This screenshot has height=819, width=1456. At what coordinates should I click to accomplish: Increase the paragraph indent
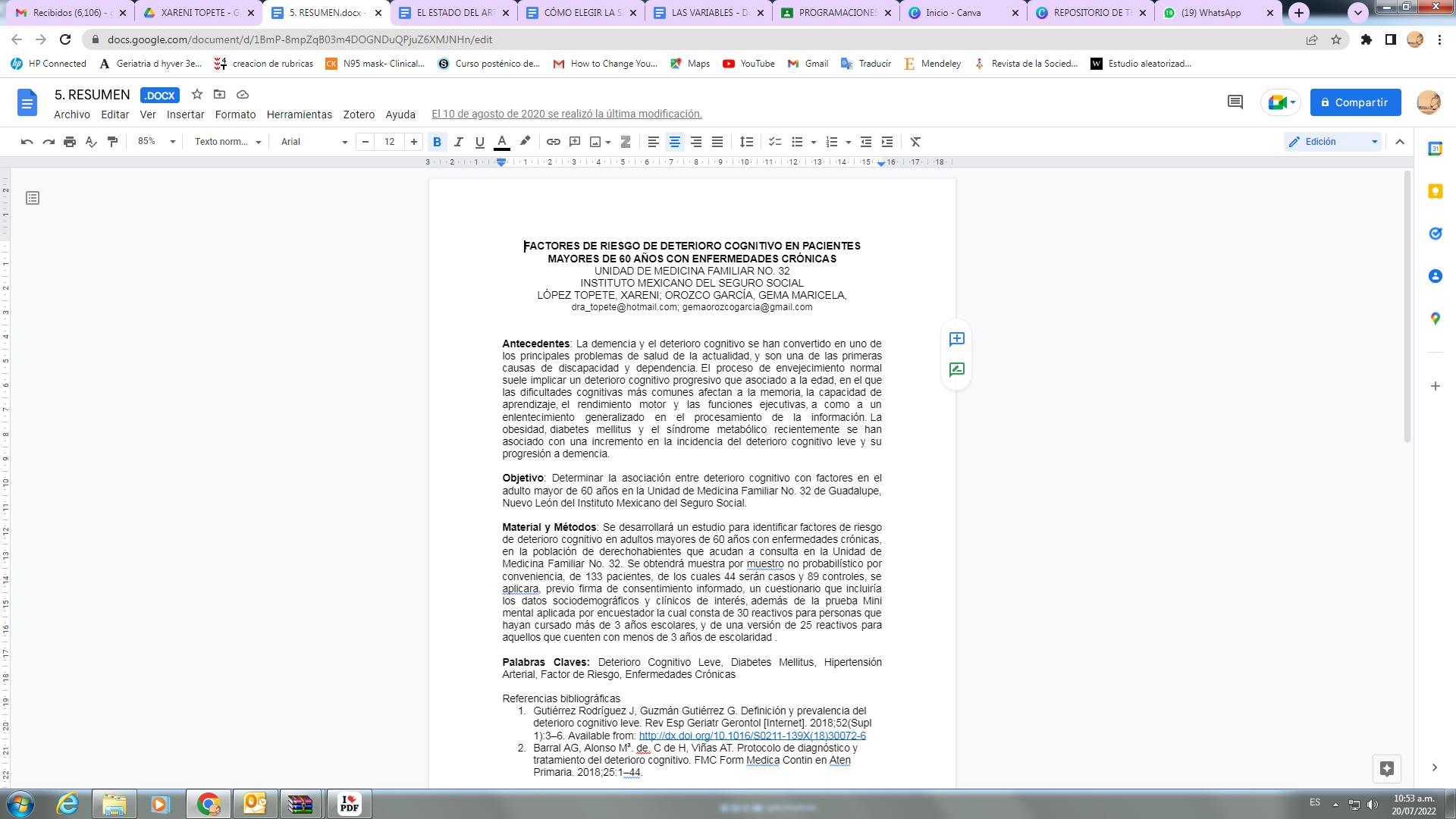(x=887, y=142)
